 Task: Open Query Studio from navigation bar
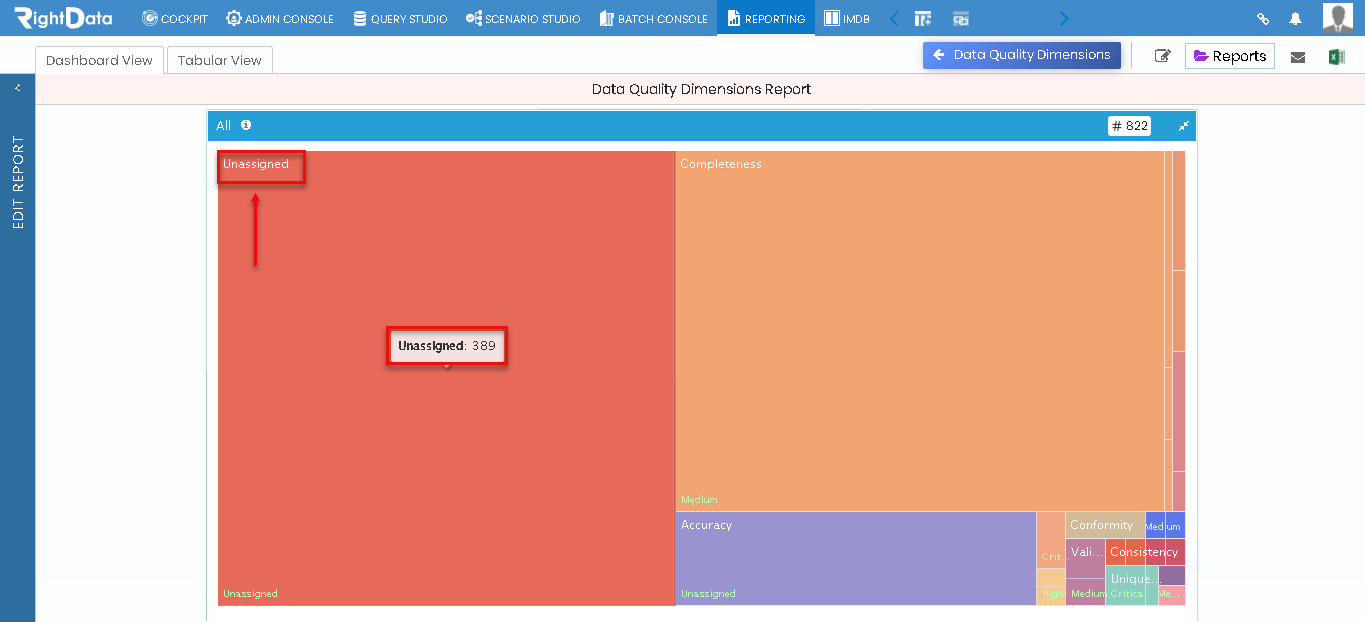[400, 18]
